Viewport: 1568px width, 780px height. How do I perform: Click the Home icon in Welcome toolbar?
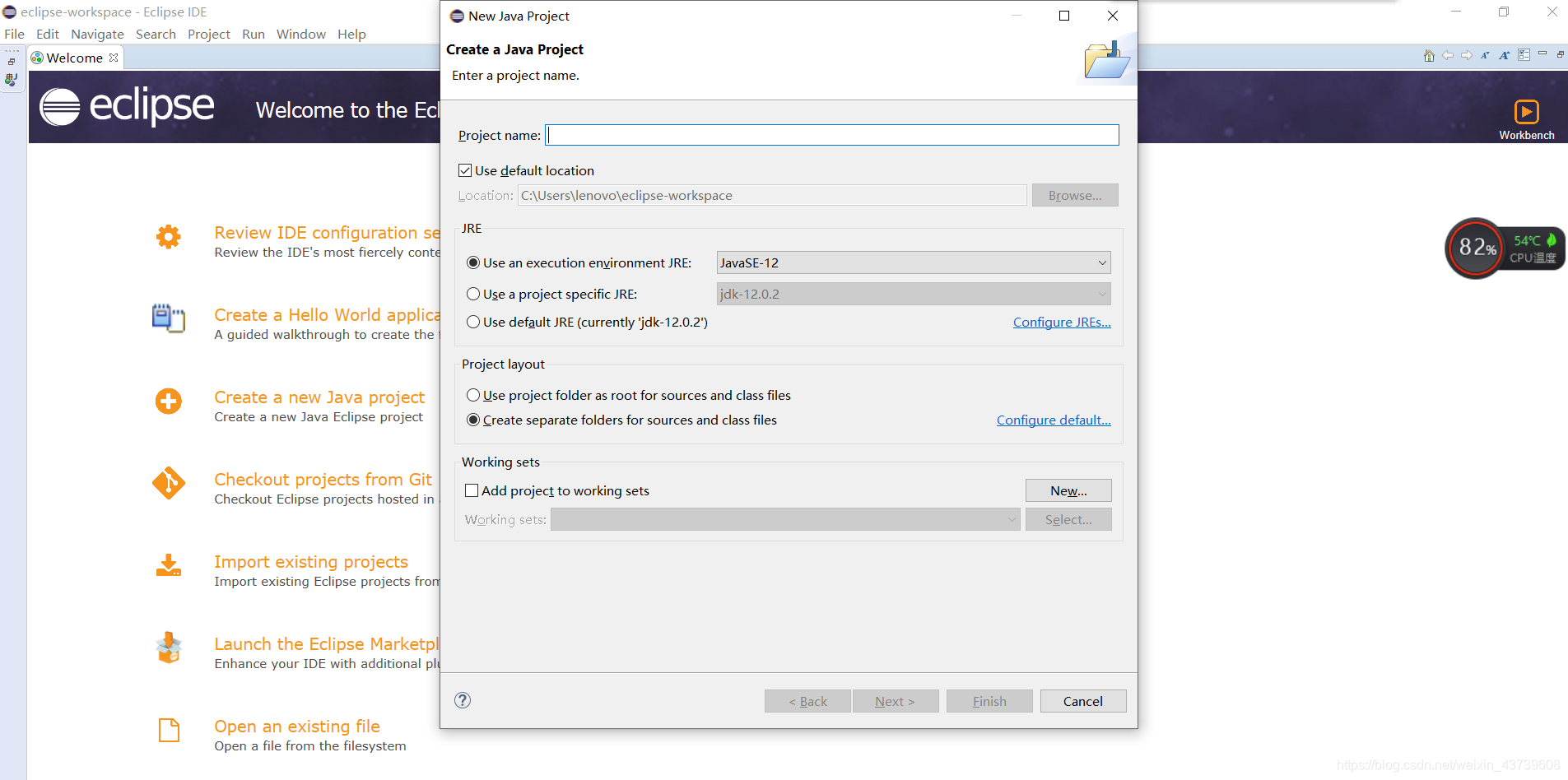1429,55
